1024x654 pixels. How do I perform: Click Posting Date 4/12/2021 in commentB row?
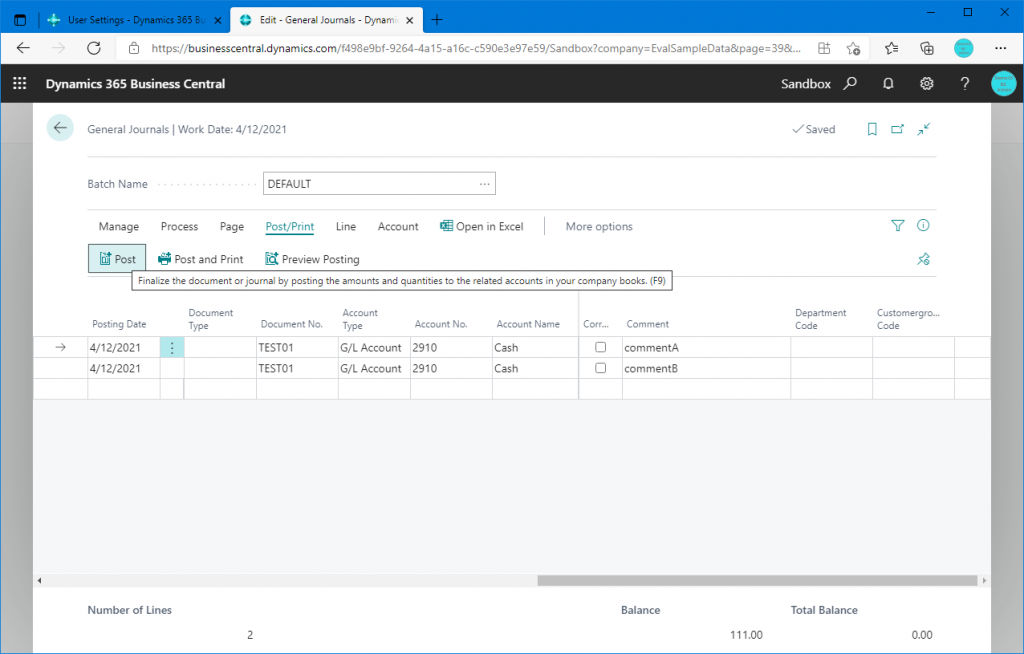point(124,368)
